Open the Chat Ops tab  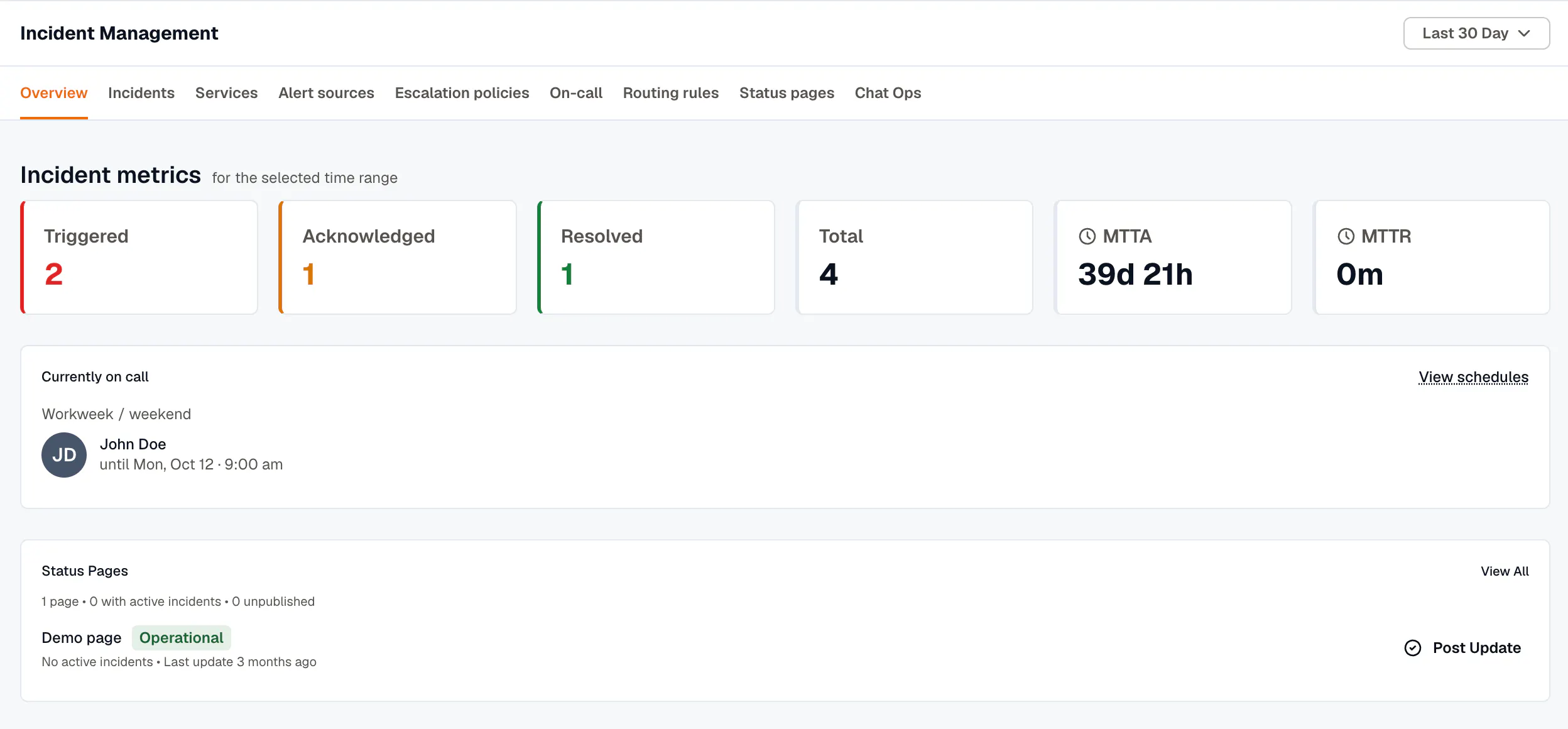[x=888, y=93]
